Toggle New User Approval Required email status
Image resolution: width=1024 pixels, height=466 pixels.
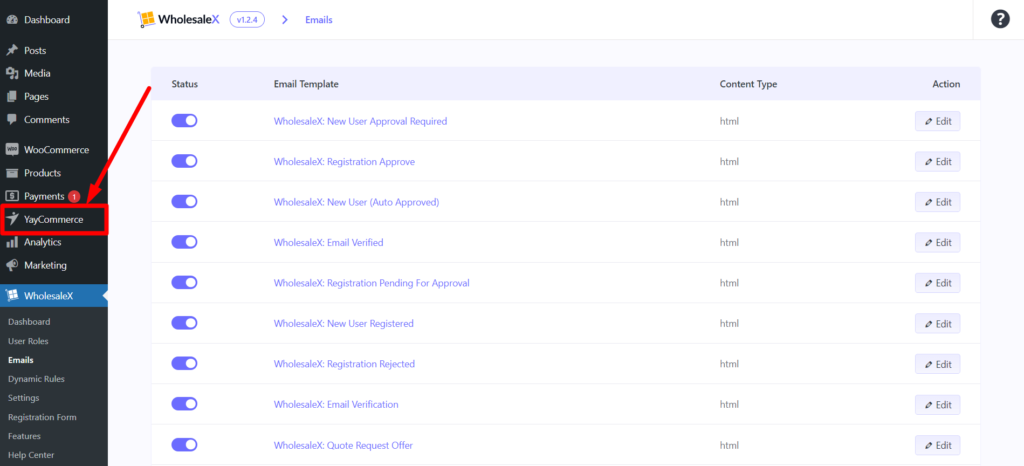click(x=184, y=121)
